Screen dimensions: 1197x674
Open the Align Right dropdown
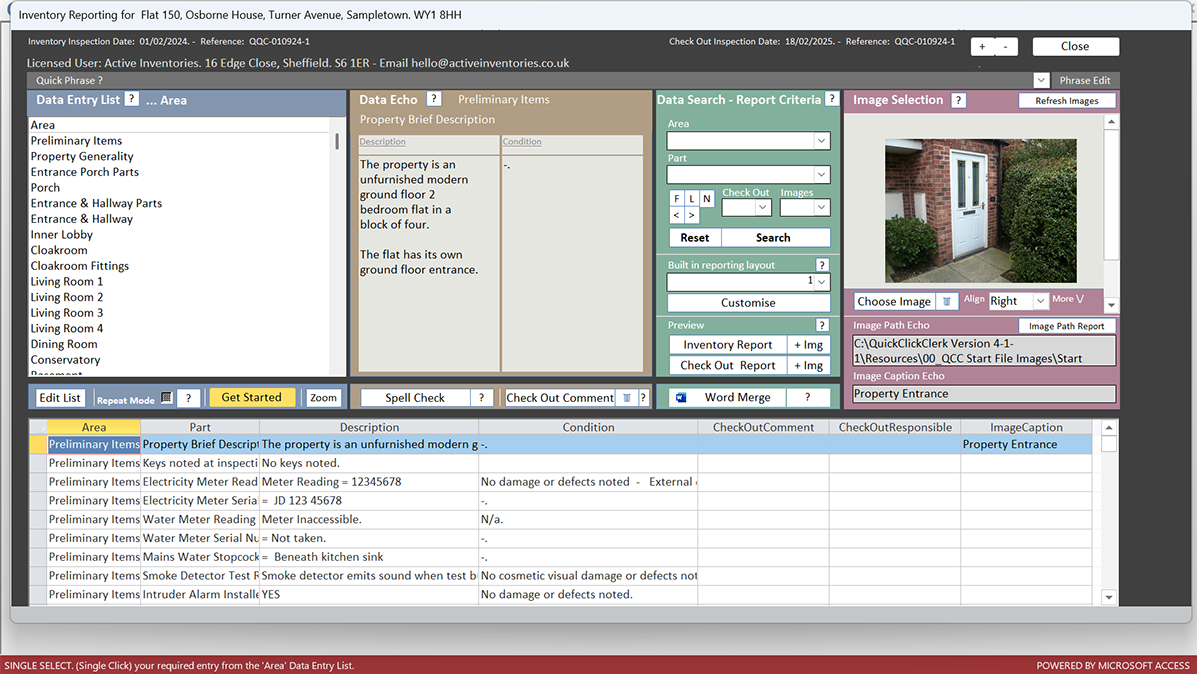(x=1041, y=300)
